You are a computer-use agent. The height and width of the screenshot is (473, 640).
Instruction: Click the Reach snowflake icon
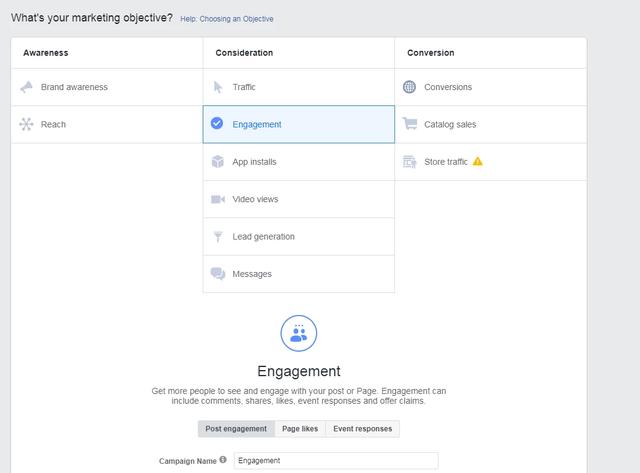point(26,124)
